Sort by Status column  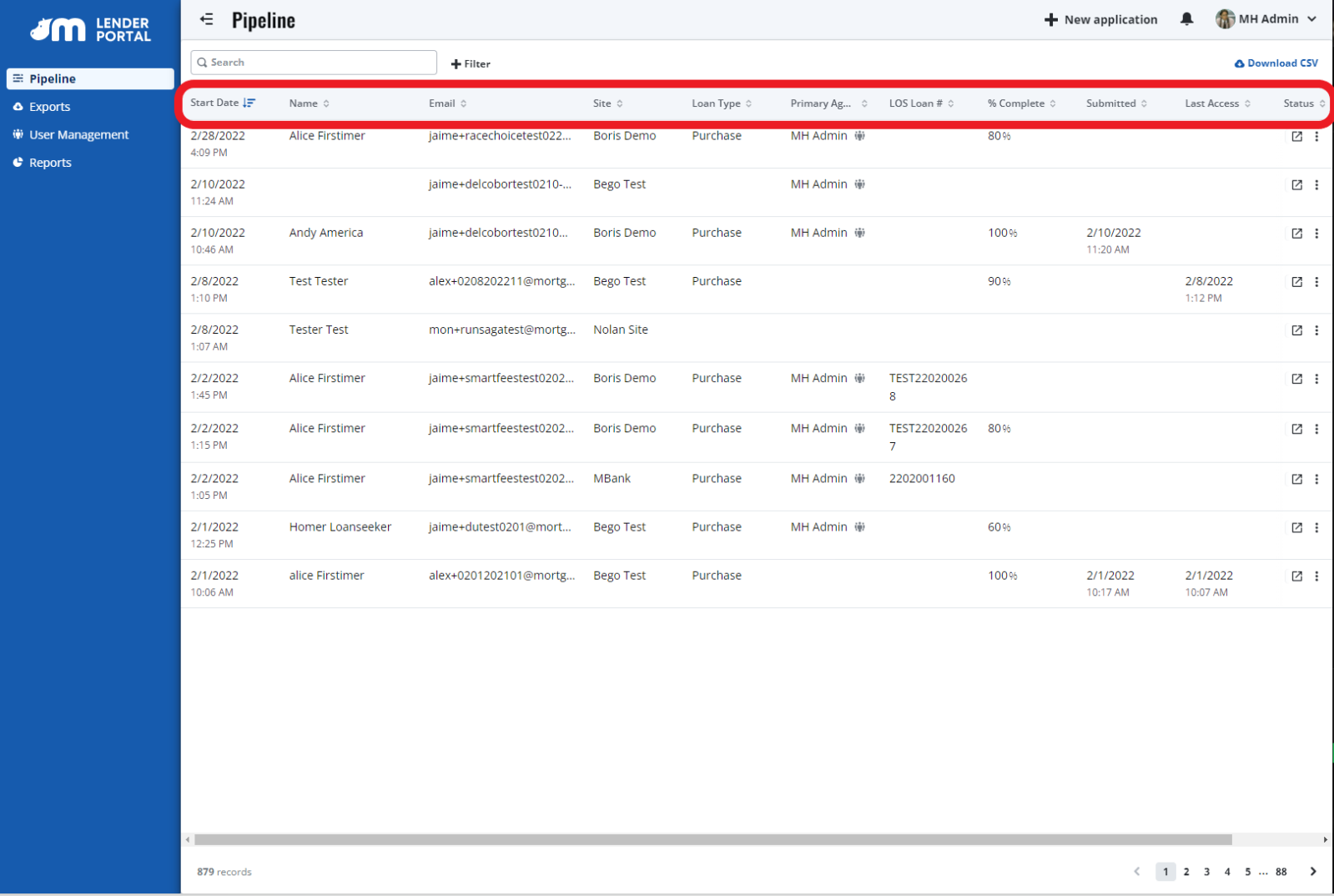[1305, 103]
